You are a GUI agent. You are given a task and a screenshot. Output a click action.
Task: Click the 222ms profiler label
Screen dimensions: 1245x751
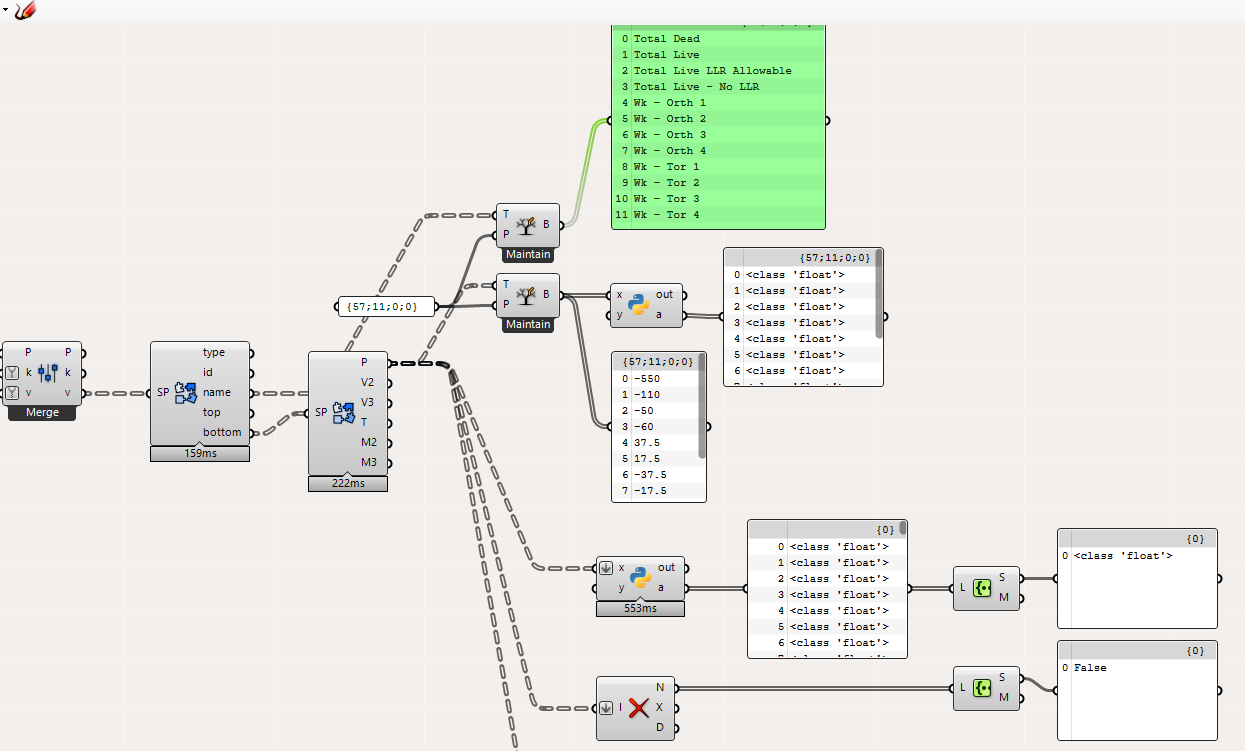coord(347,484)
